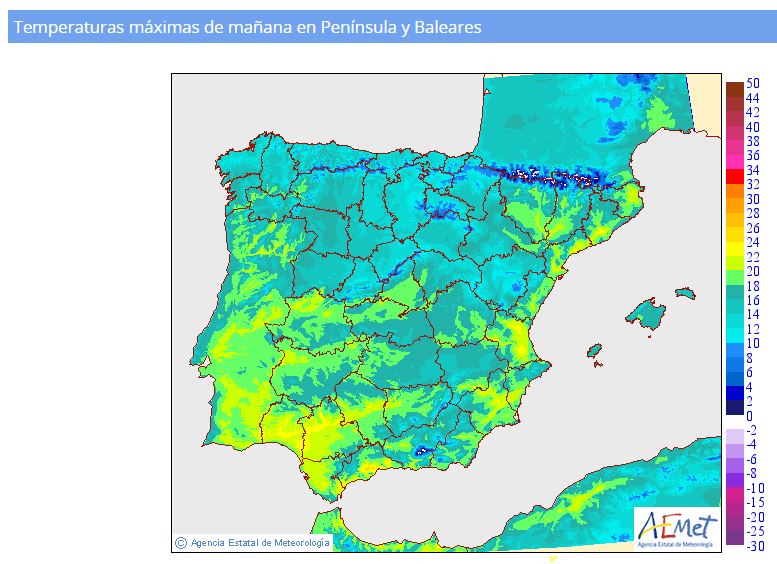The height and width of the screenshot is (564, 777).
Task: Pick the dark navy 0 degree legend swatch
Action: [x=734, y=408]
